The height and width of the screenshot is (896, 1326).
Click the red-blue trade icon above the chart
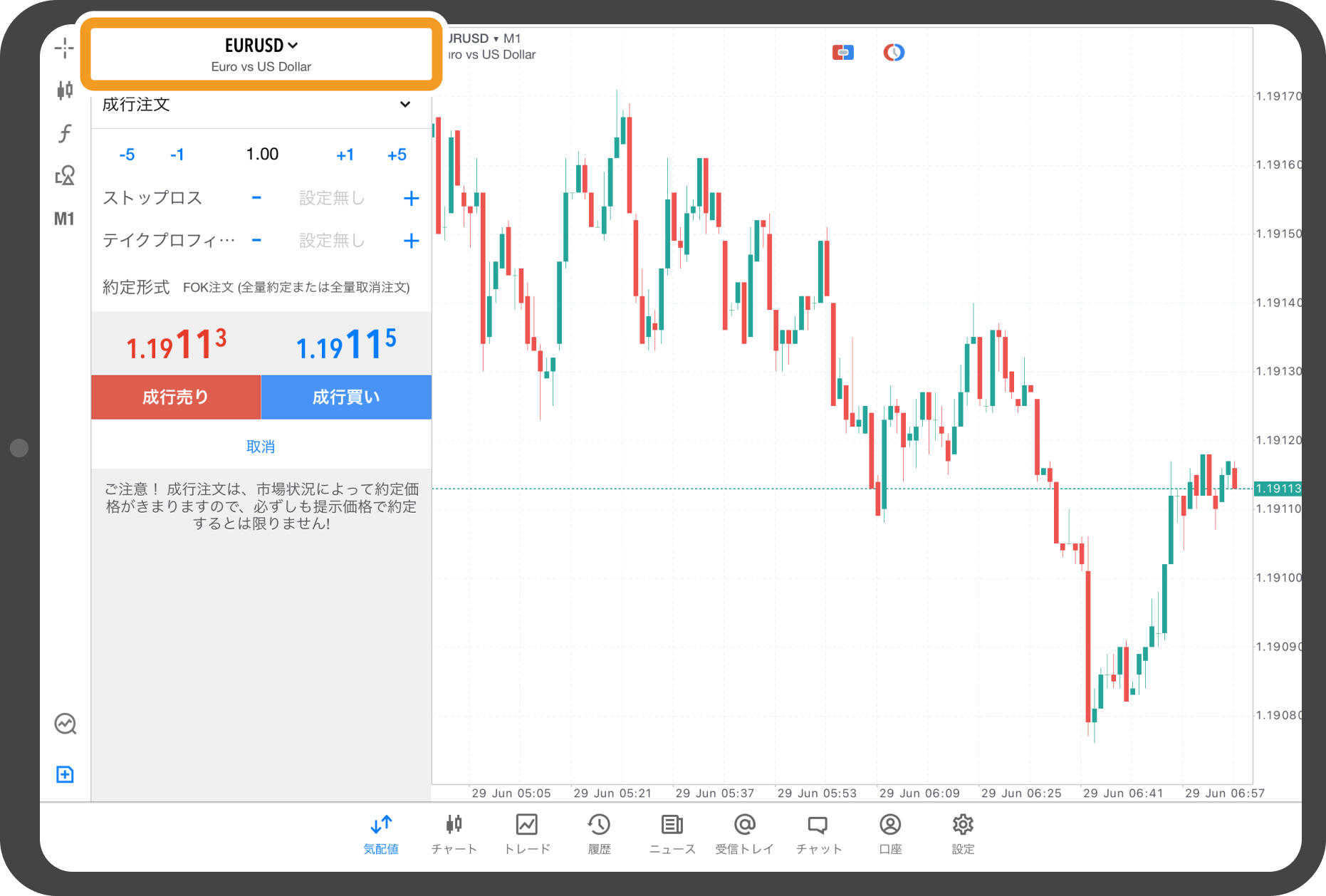pyautogui.click(x=842, y=53)
